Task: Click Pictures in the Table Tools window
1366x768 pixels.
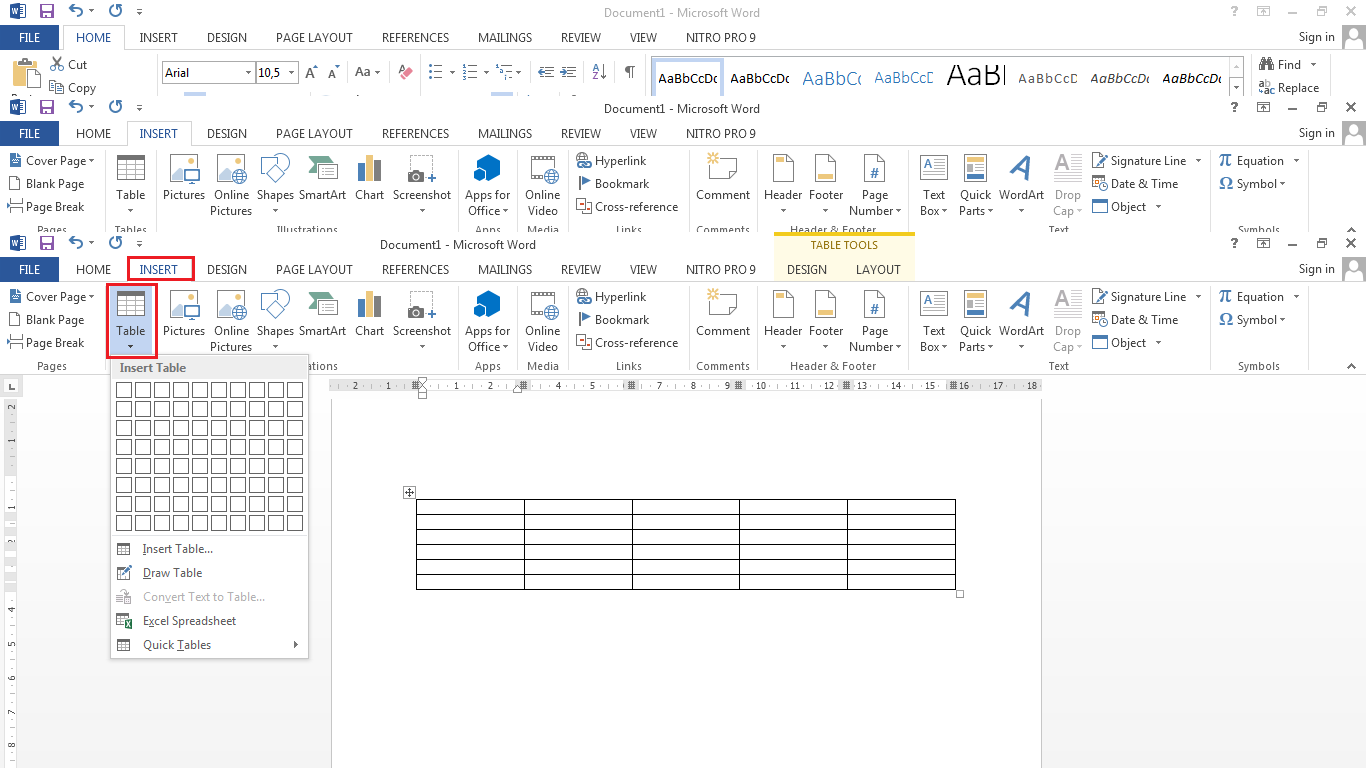Action: (184, 316)
